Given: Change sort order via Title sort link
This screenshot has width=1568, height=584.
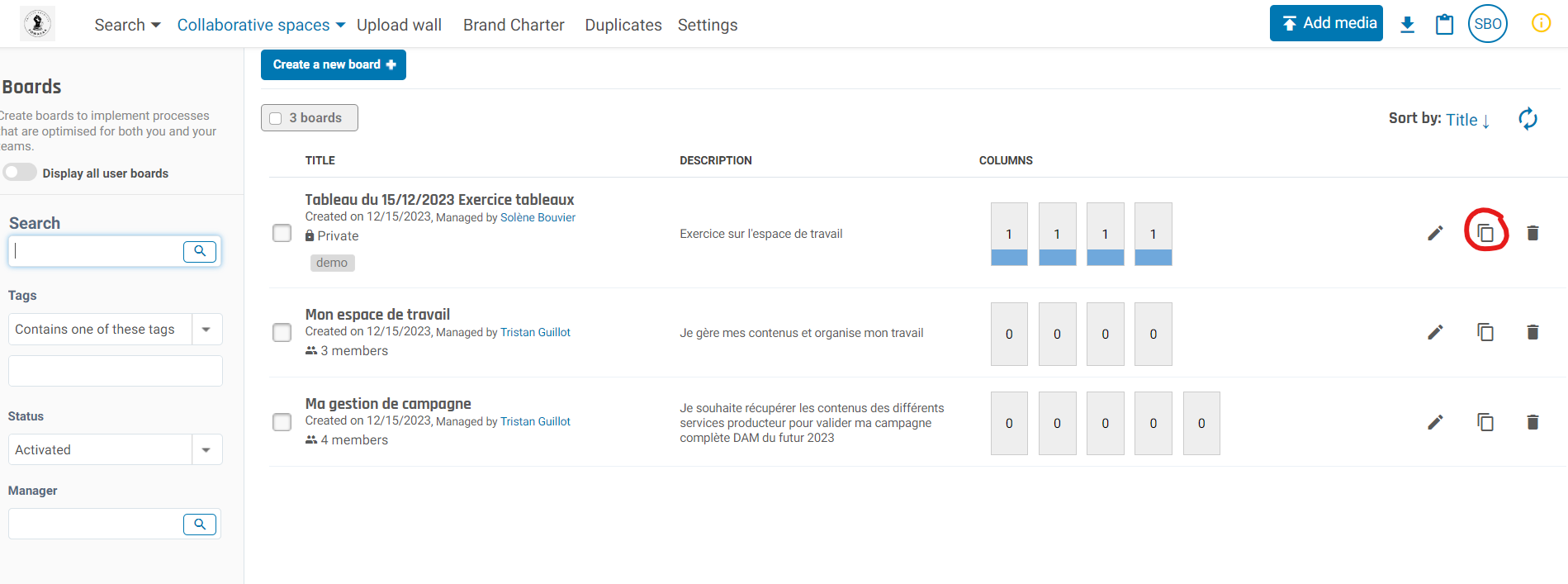Looking at the screenshot, I should [x=1467, y=120].
